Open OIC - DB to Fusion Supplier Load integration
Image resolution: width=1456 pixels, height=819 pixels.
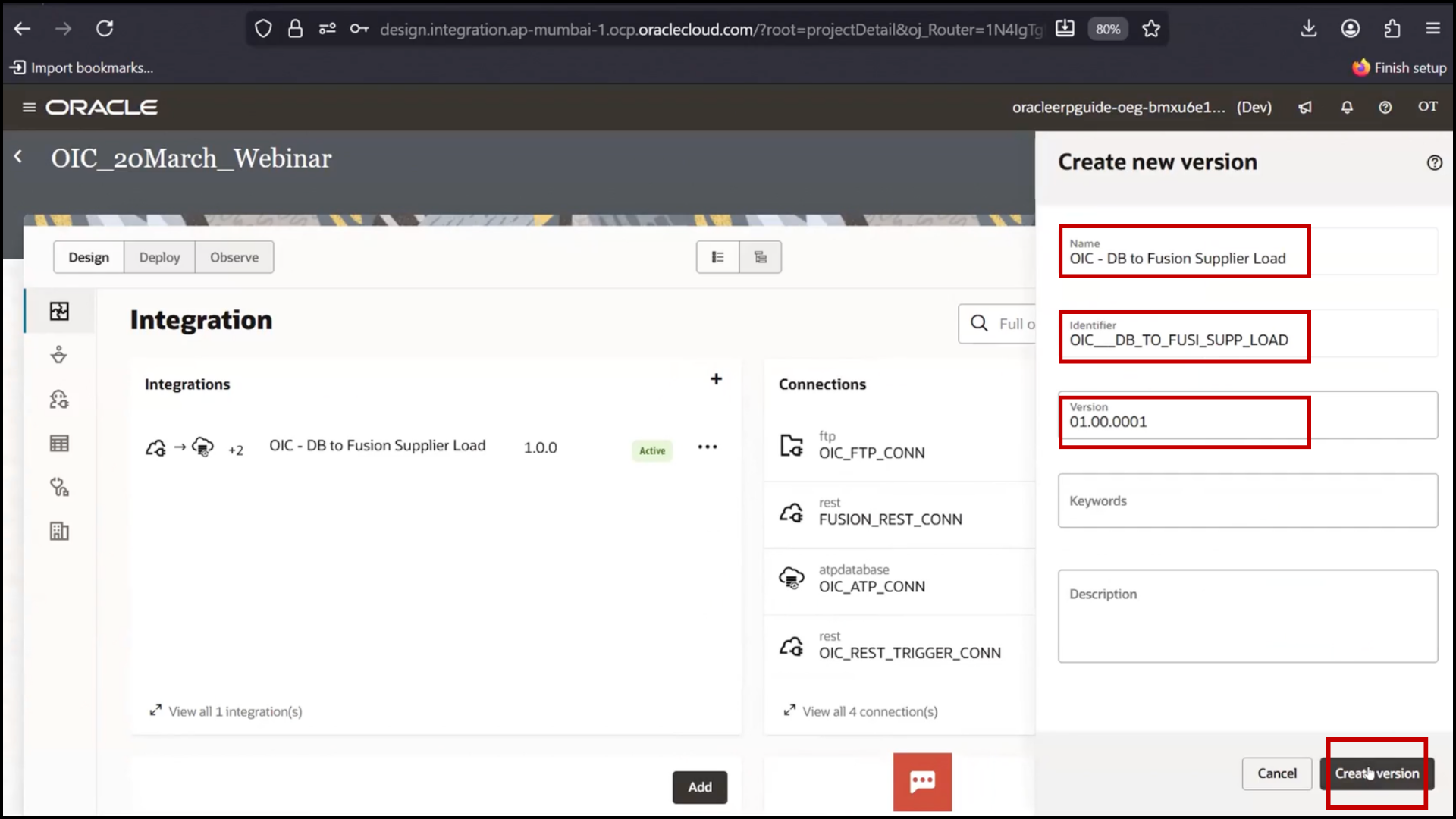(x=378, y=446)
